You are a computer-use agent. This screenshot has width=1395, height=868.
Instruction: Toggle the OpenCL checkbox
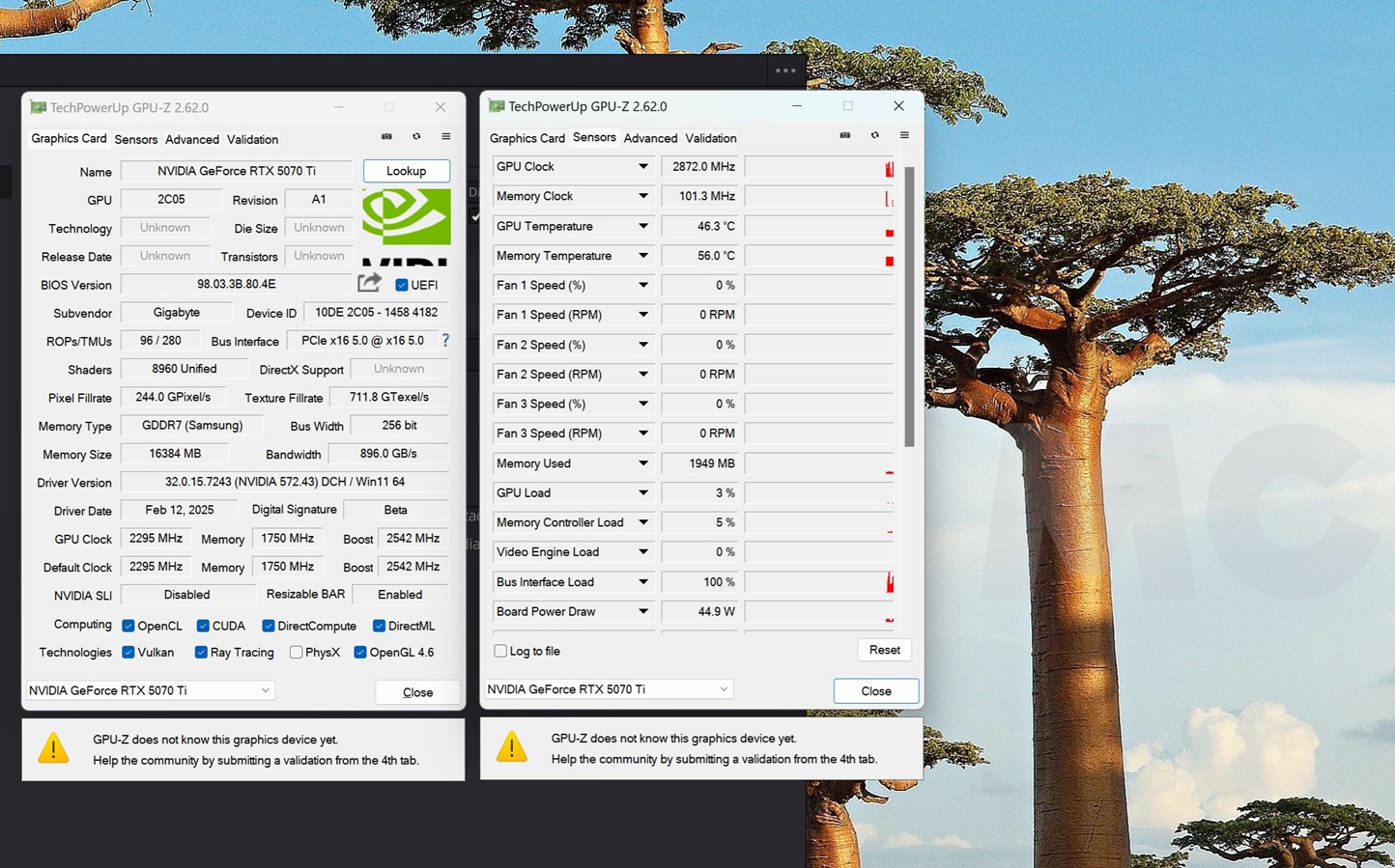[128, 626]
